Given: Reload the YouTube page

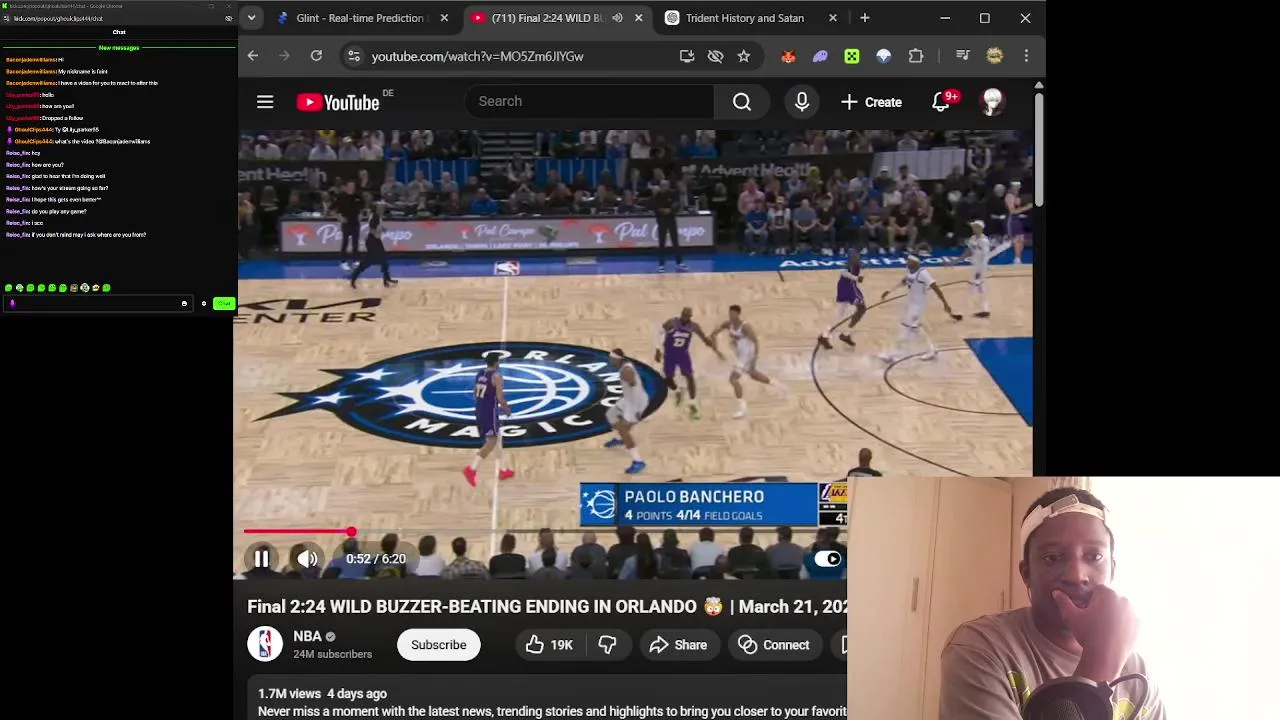Looking at the screenshot, I should pos(316,56).
